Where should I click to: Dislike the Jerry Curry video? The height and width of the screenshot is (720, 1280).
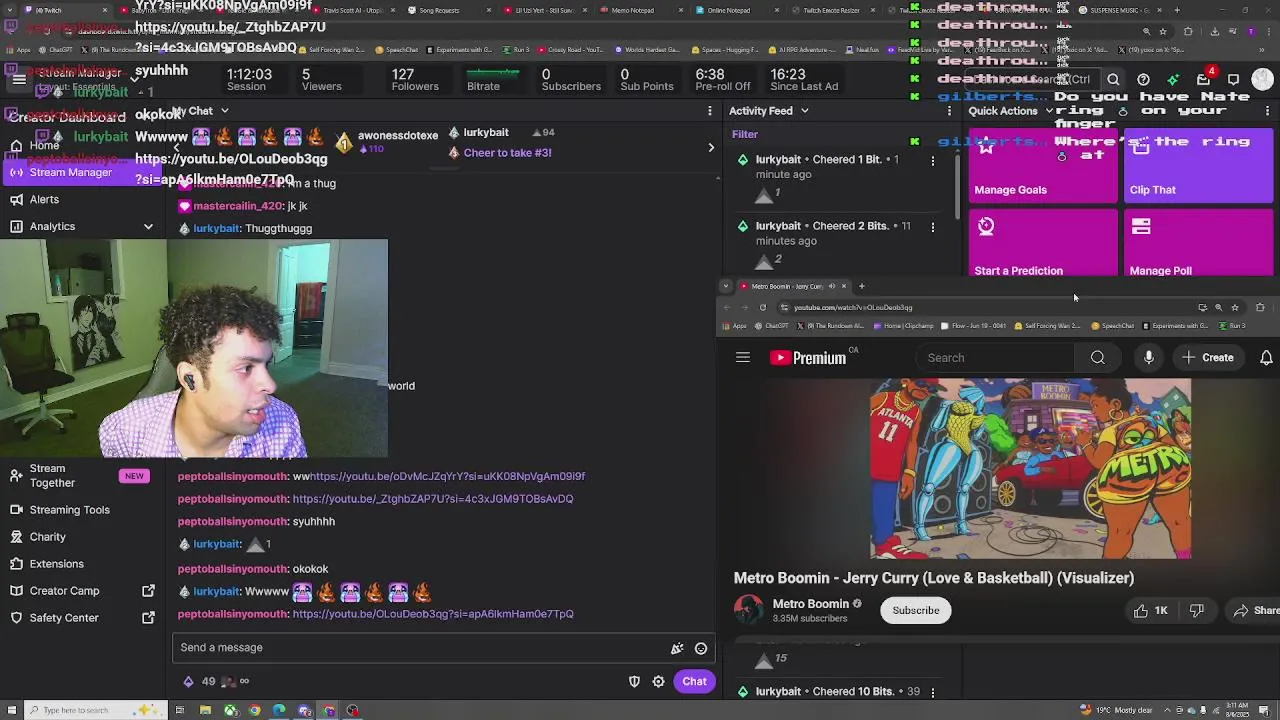1196,611
